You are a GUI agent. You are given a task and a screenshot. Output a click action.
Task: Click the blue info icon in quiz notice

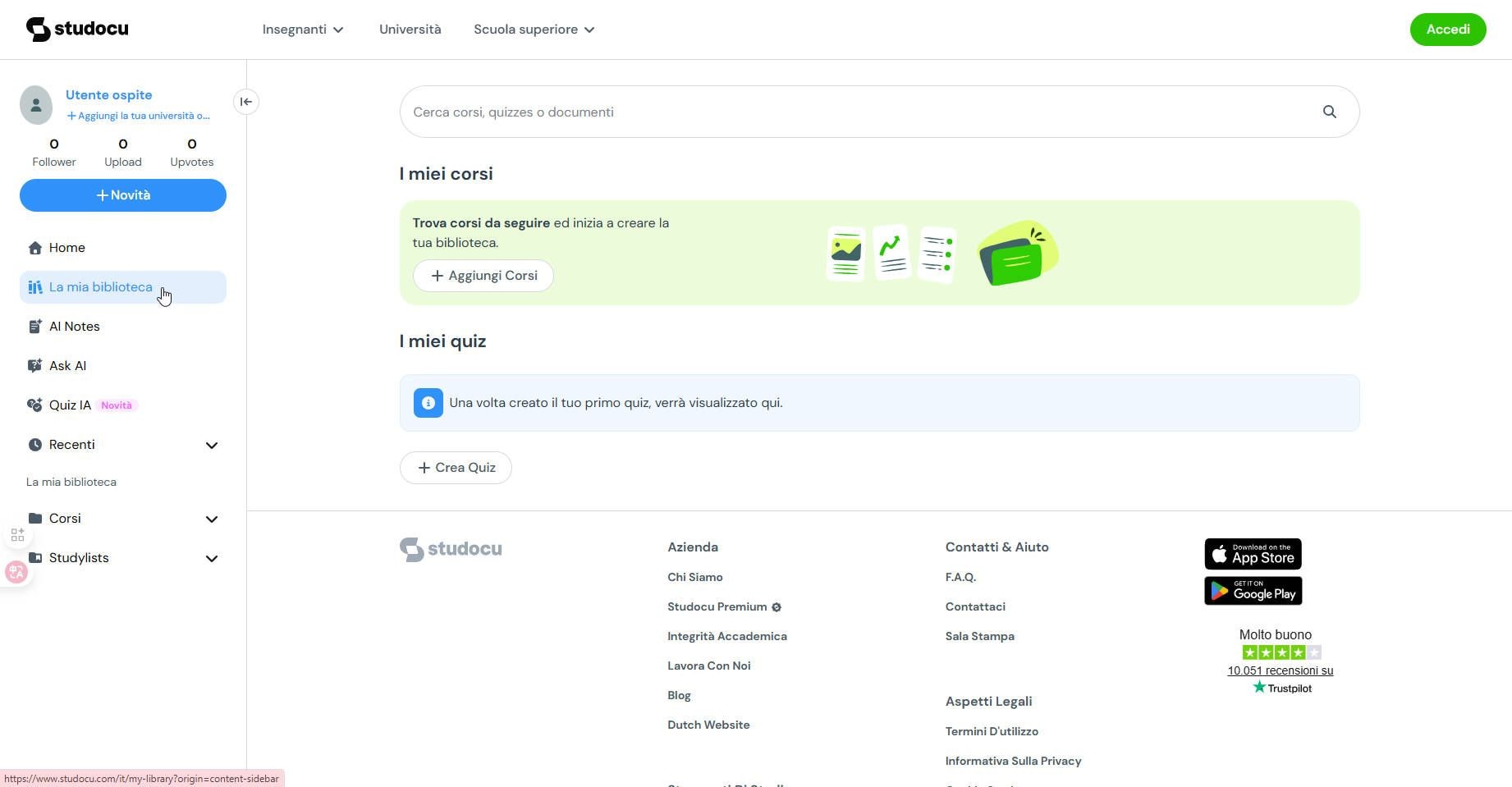coord(428,403)
